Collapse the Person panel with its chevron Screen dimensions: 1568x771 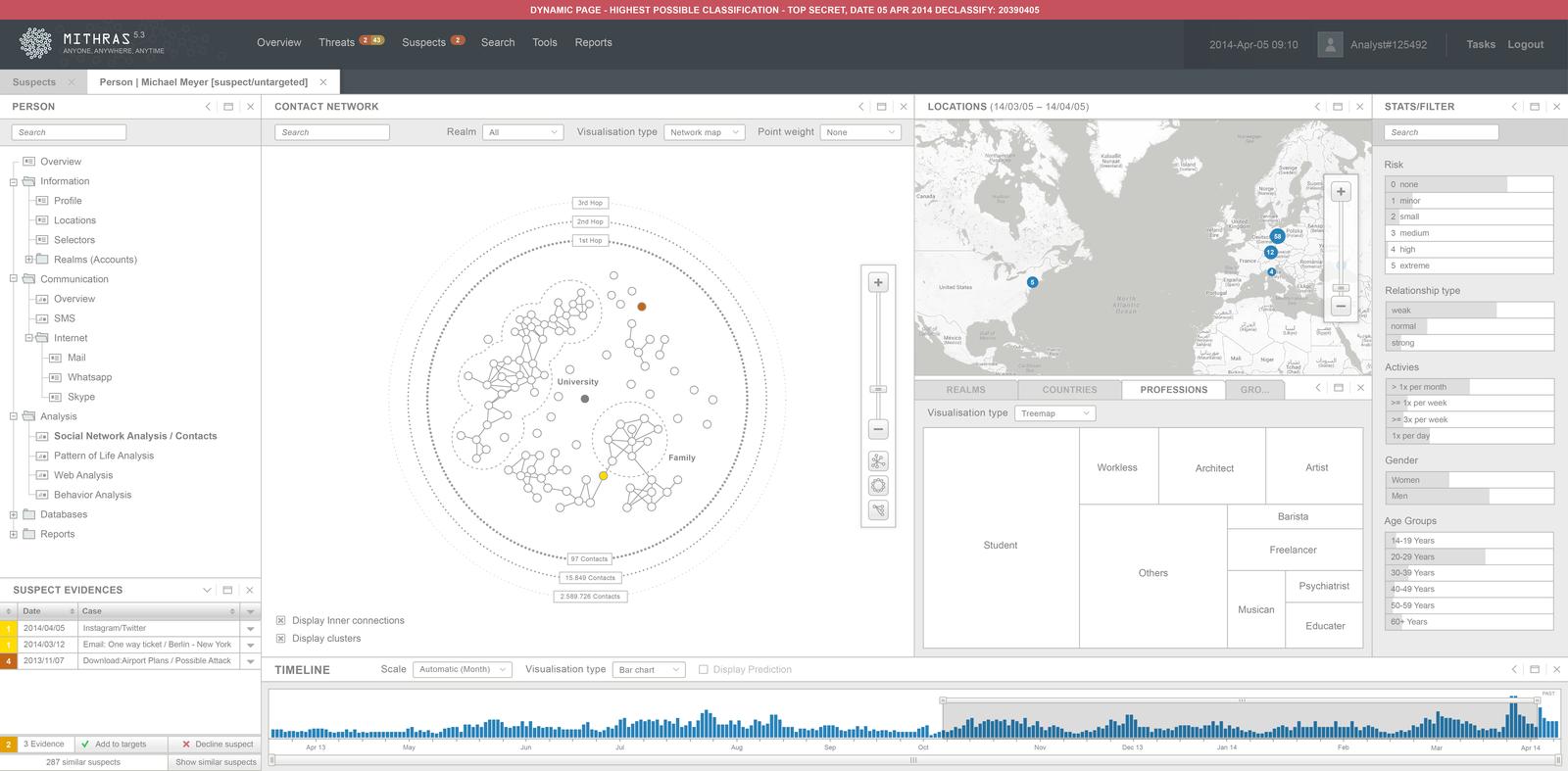(208, 107)
